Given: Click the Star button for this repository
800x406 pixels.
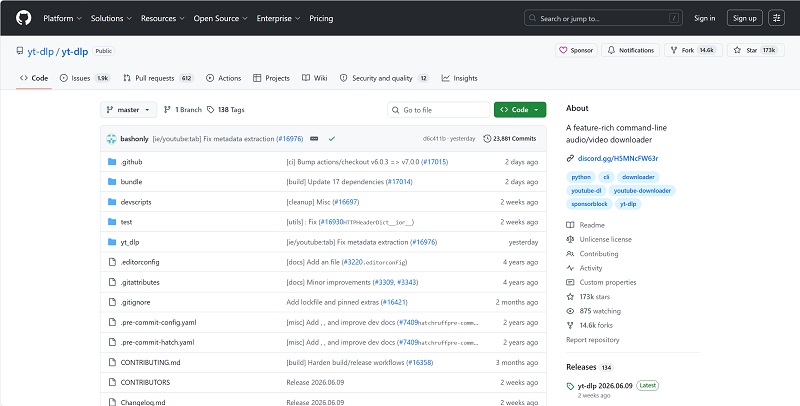Looking at the screenshot, I should pyautogui.click(x=755, y=50).
